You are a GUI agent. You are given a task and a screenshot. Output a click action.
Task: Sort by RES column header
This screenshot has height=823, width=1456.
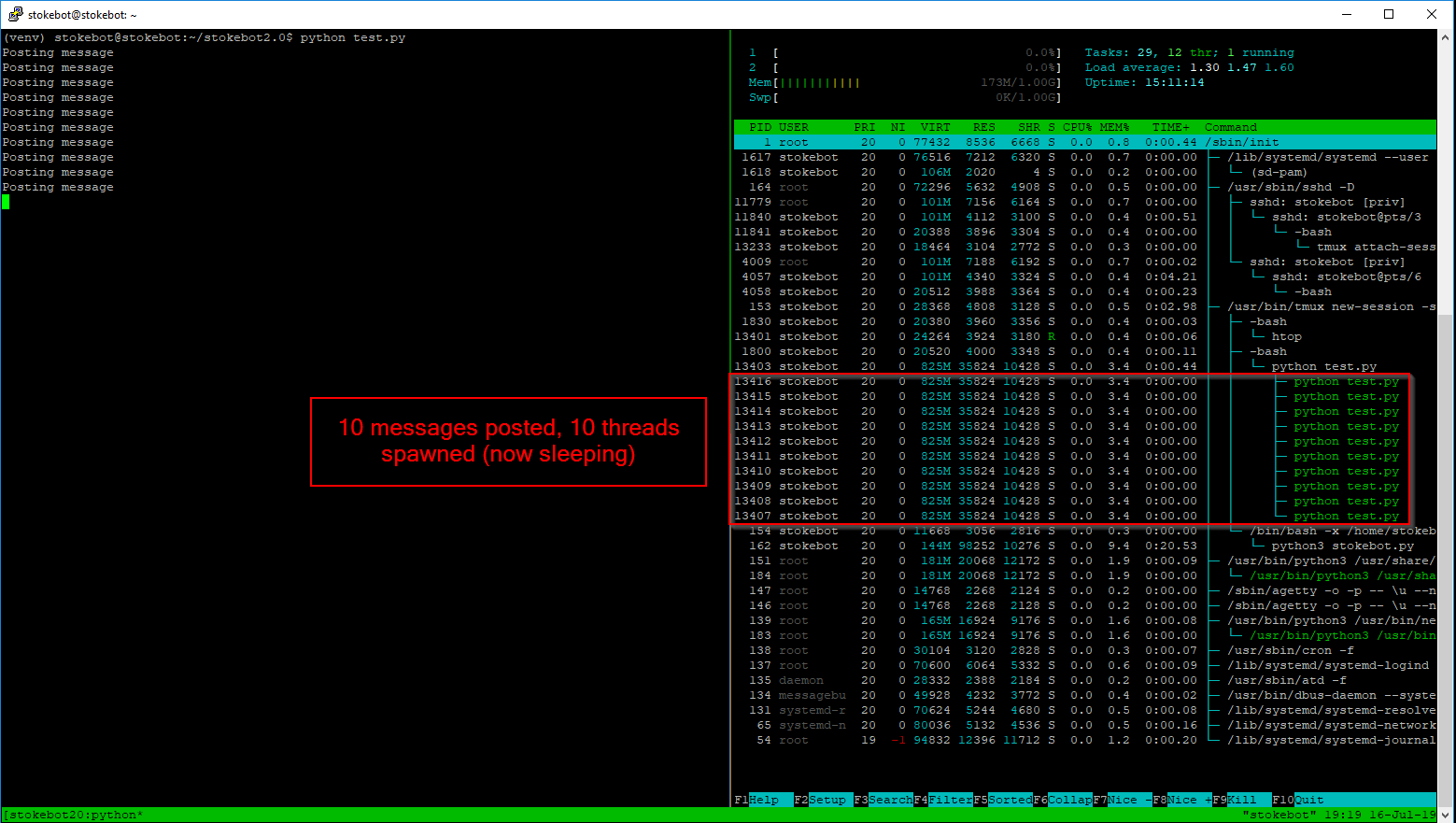pos(983,127)
